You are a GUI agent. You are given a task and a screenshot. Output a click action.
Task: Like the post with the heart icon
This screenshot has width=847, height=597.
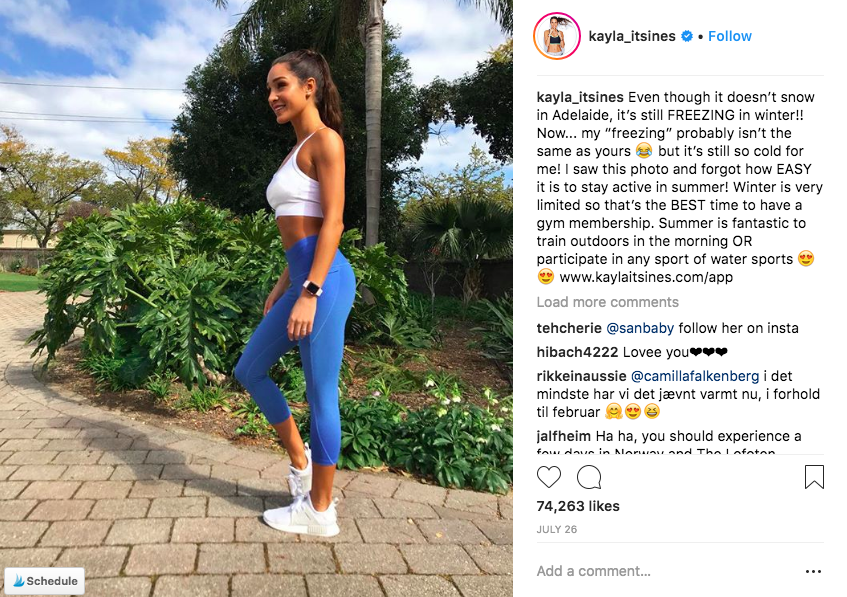549,477
